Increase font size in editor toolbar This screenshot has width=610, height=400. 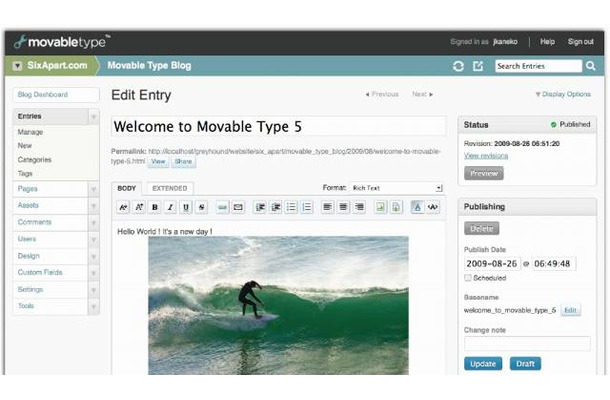click(x=139, y=207)
